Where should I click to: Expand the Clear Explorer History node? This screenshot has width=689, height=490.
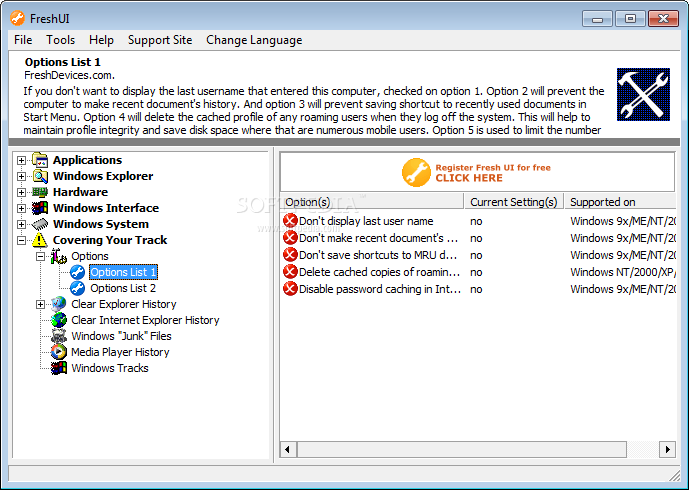point(41,304)
